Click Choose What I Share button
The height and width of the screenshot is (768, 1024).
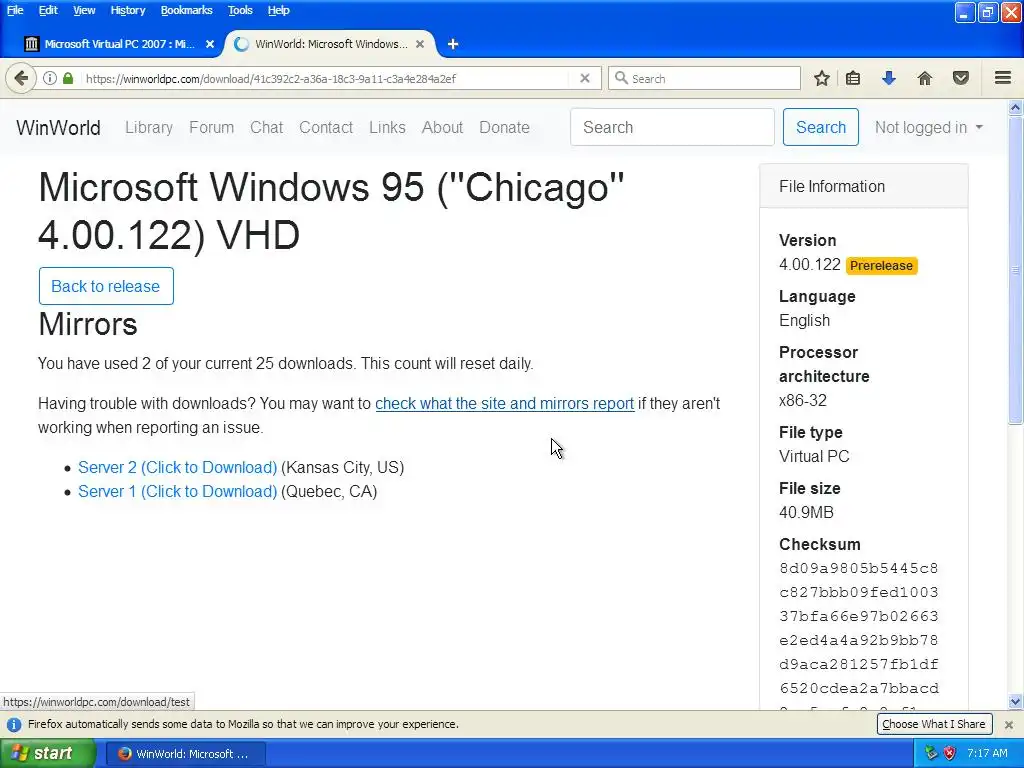click(x=934, y=724)
